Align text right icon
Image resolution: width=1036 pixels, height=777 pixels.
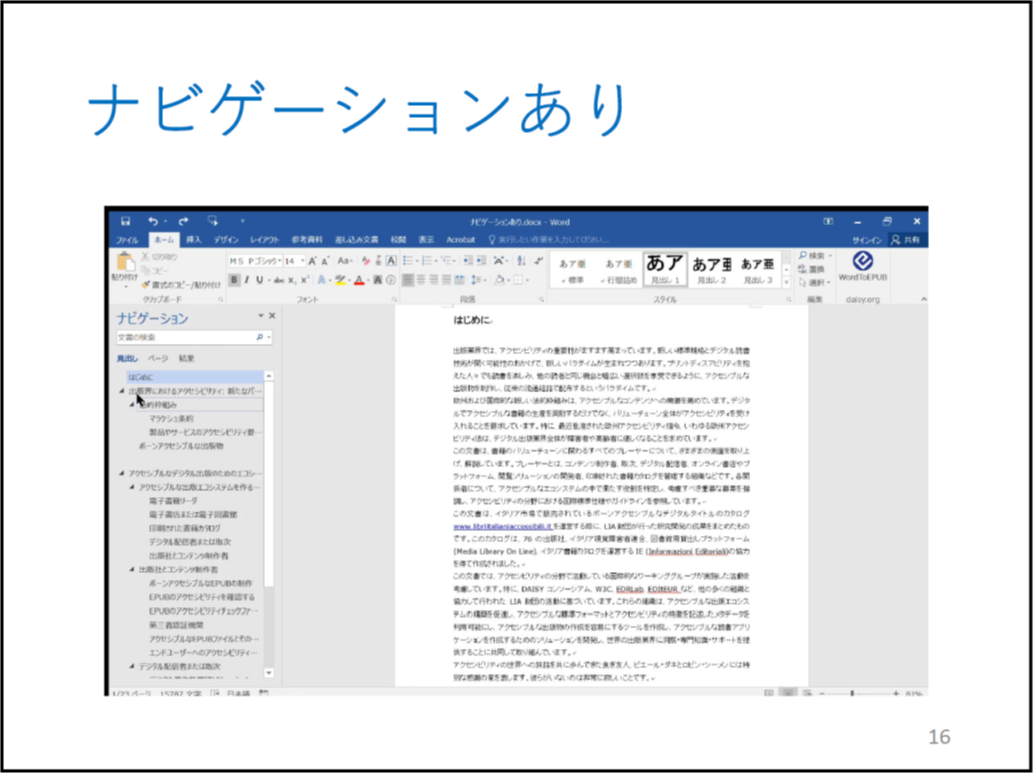(x=433, y=280)
